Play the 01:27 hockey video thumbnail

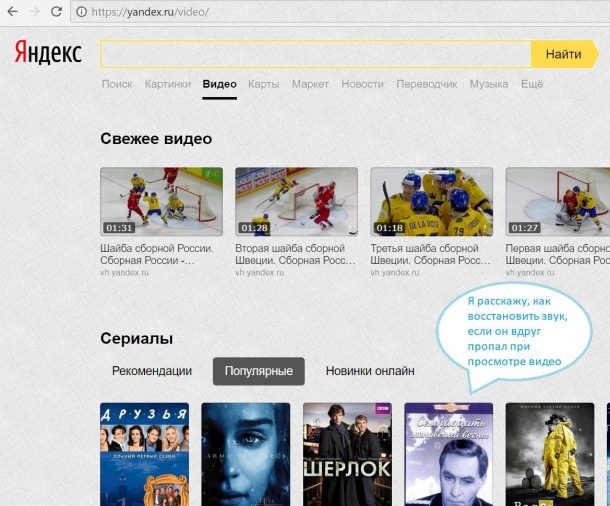[558, 201]
